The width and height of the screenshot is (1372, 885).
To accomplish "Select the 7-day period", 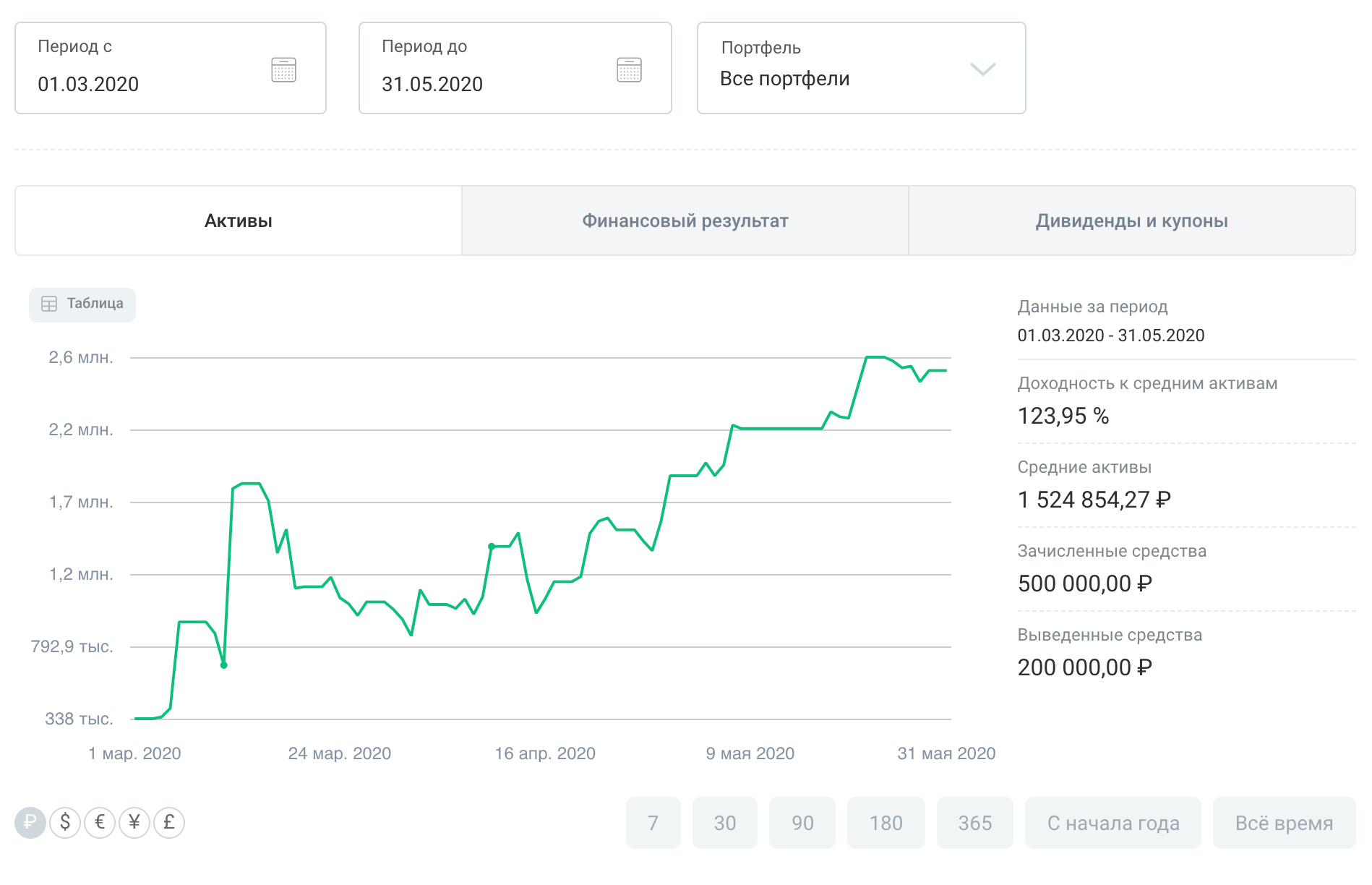I will click(x=653, y=823).
